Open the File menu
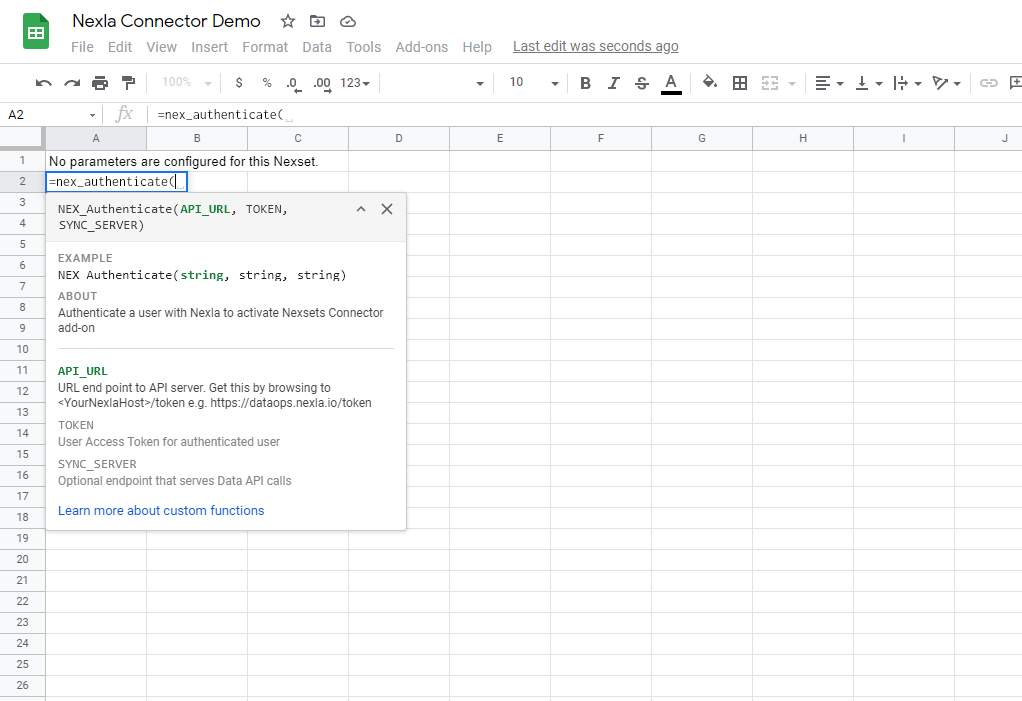1022x701 pixels. [82, 47]
